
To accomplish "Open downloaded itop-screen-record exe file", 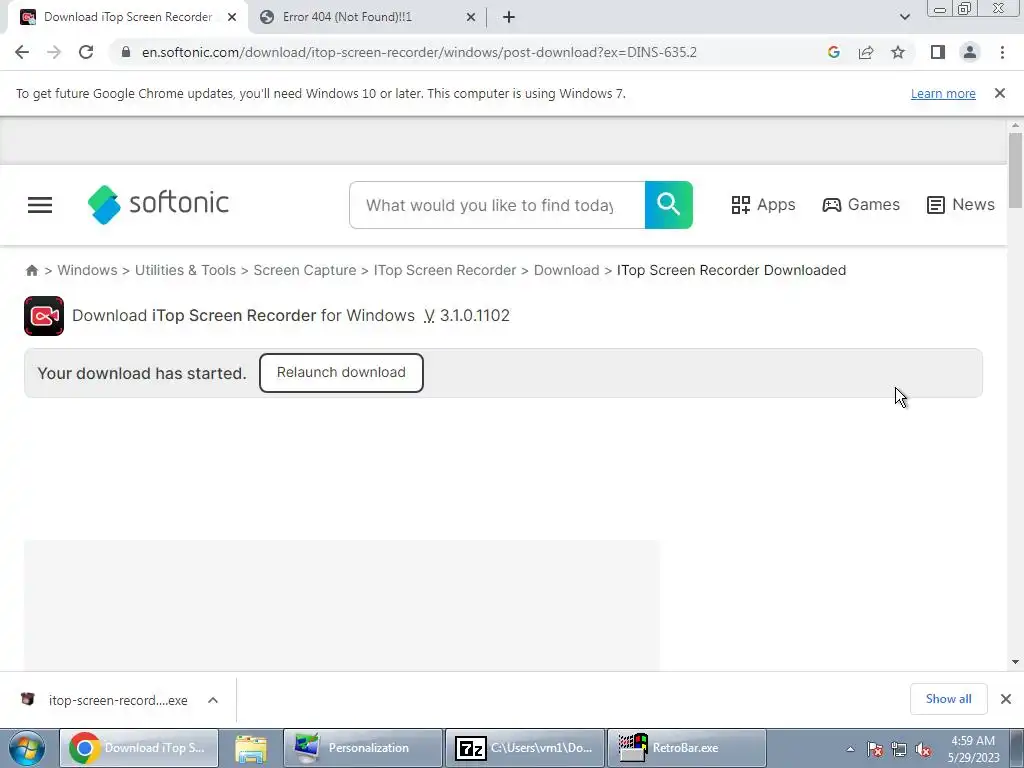I will [x=118, y=700].
